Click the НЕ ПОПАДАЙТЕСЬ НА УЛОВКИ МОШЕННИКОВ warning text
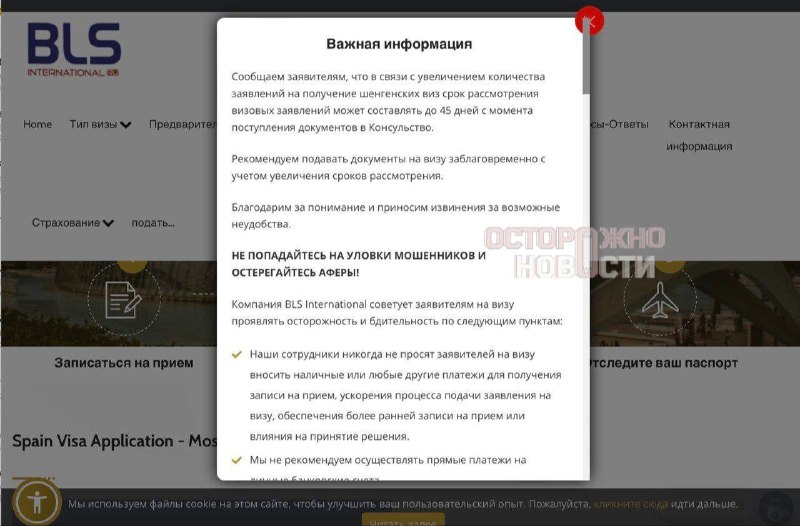Image resolution: width=800 pixels, height=526 pixels. pyautogui.click(x=359, y=264)
